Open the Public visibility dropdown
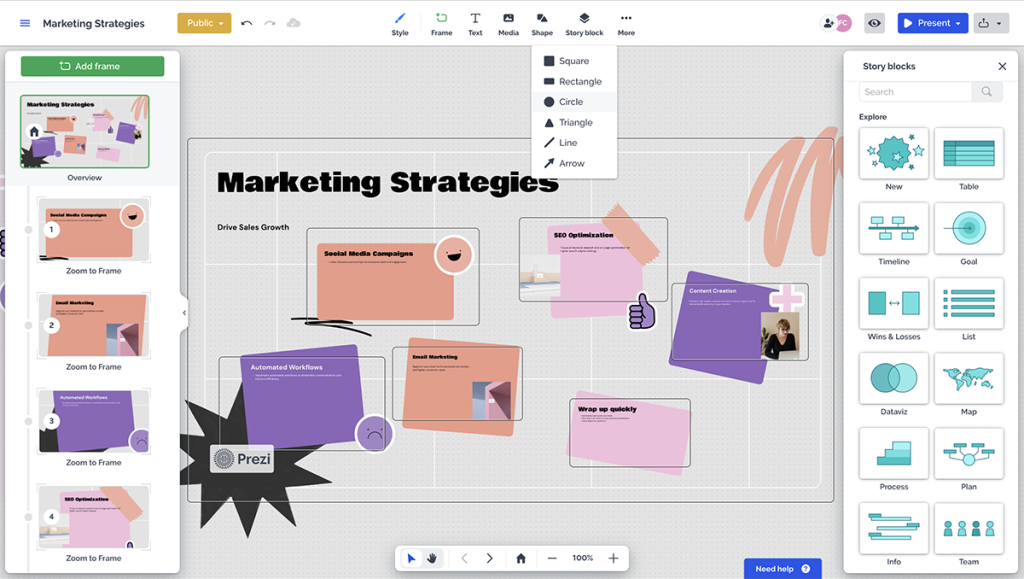Screen dimensions: 1024x579 [204, 21]
